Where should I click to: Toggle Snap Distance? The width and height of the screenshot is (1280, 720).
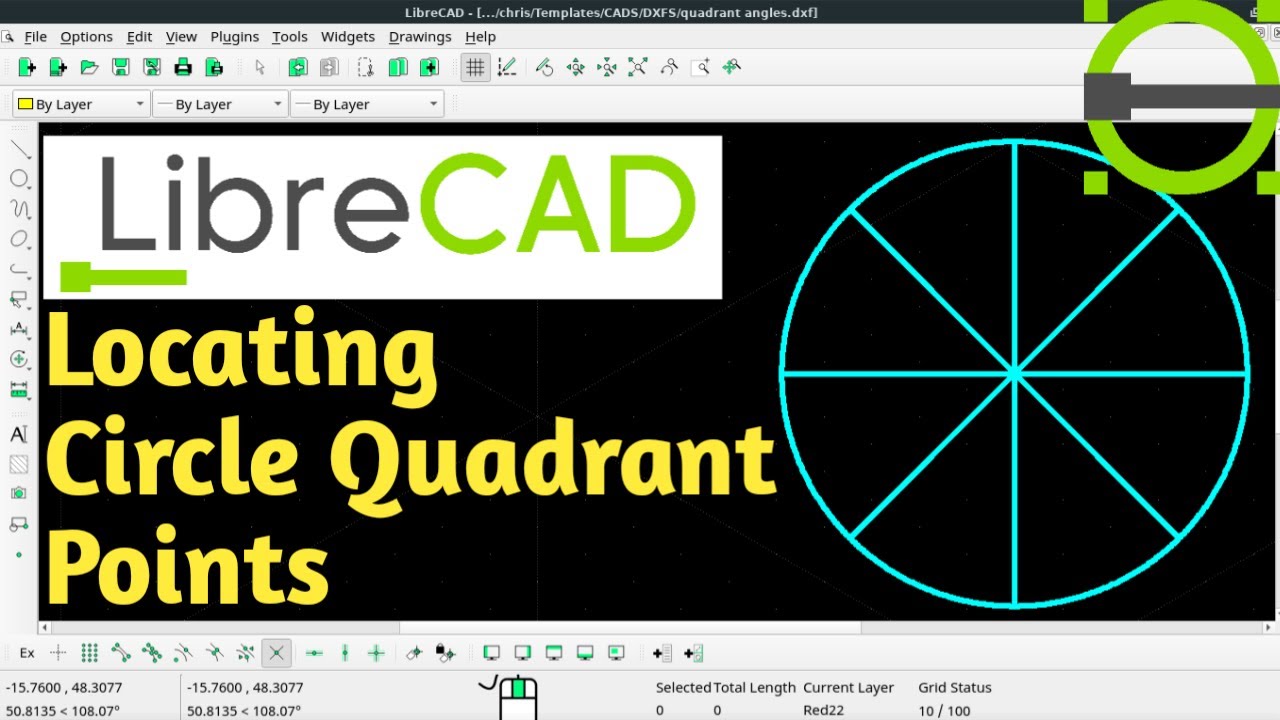pos(245,653)
